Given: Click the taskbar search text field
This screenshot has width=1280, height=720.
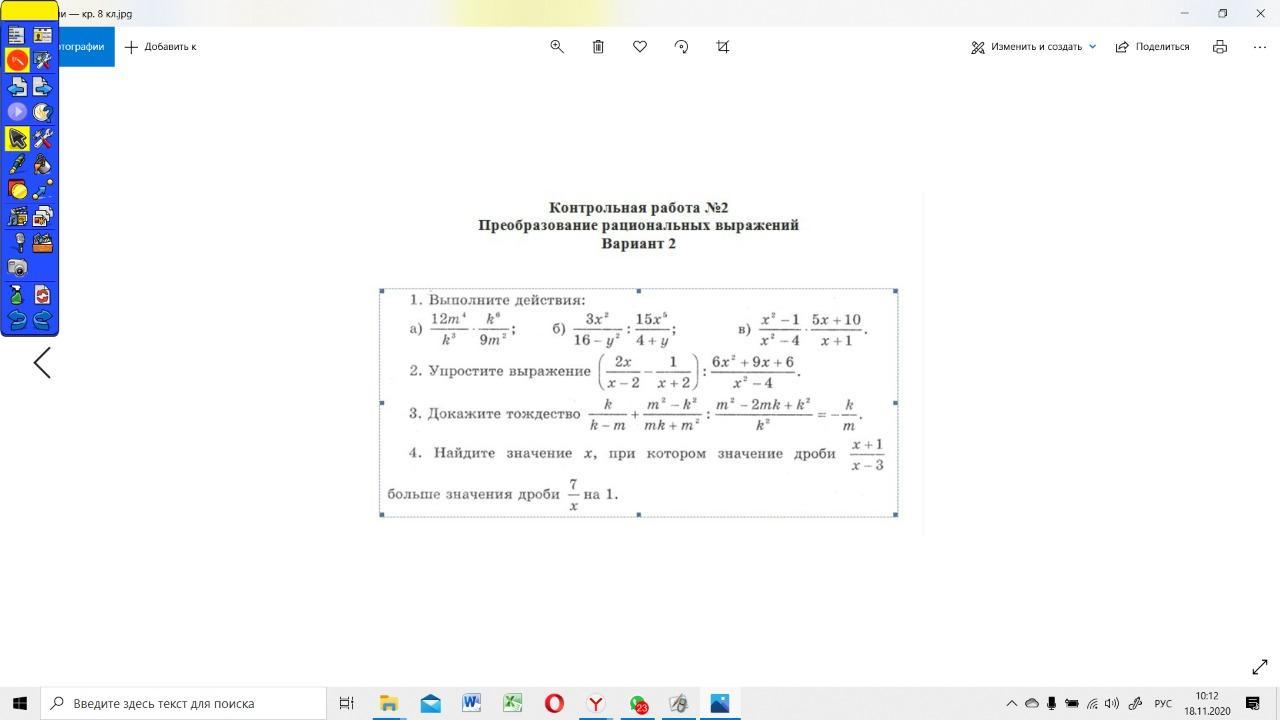Looking at the screenshot, I should coord(184,703).
